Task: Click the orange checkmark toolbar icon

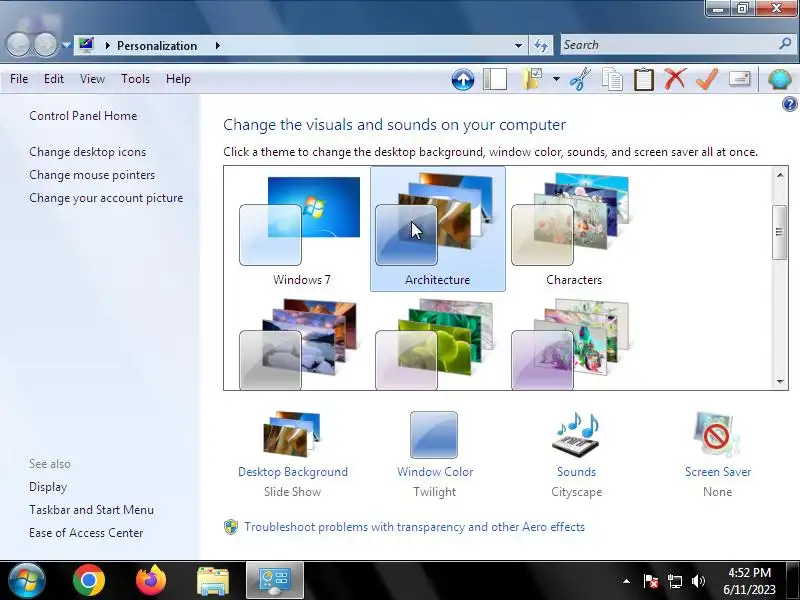Action: (707, 79)
